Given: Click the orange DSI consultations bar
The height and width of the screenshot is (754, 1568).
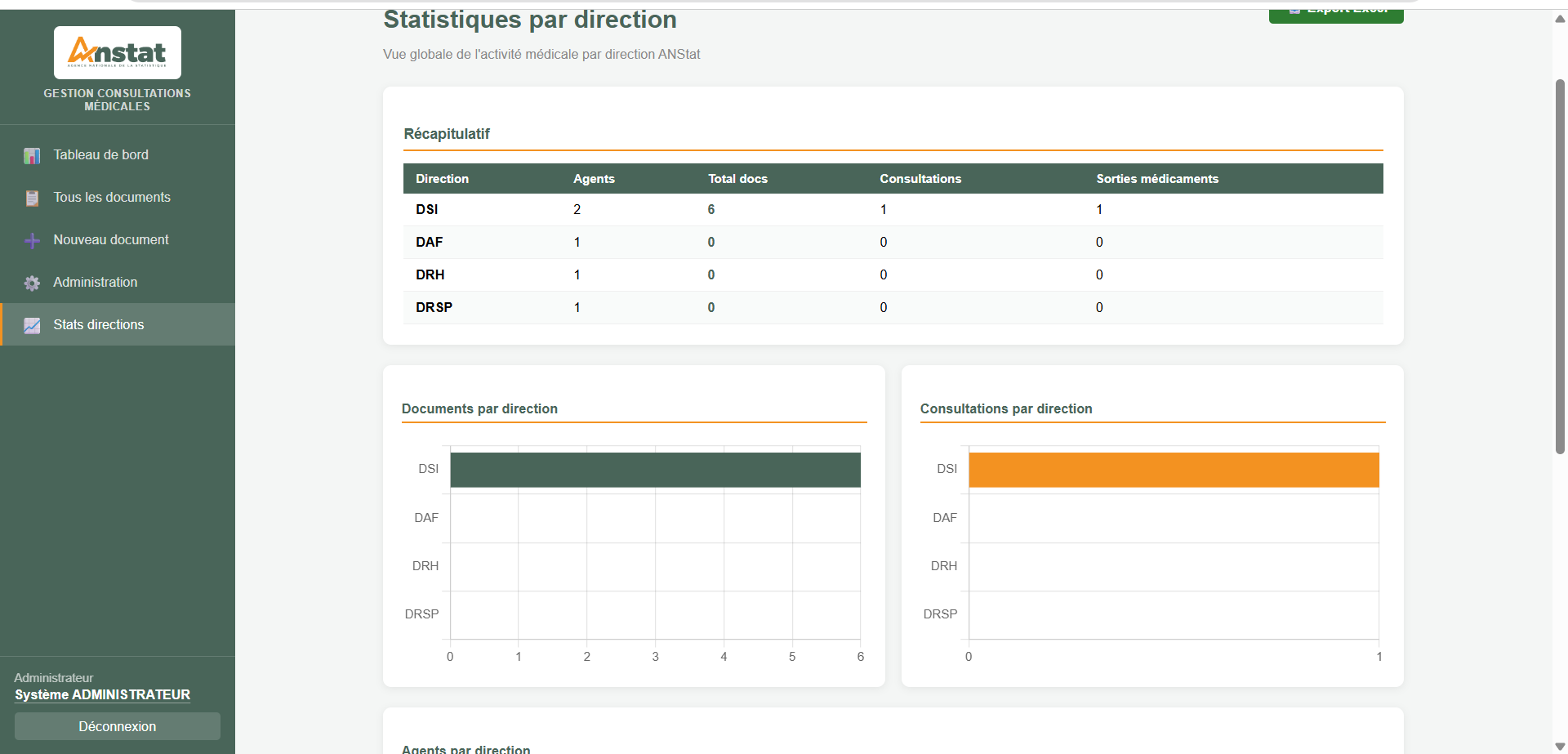Looking at the screenshot, I should (x=1174, y=470).
